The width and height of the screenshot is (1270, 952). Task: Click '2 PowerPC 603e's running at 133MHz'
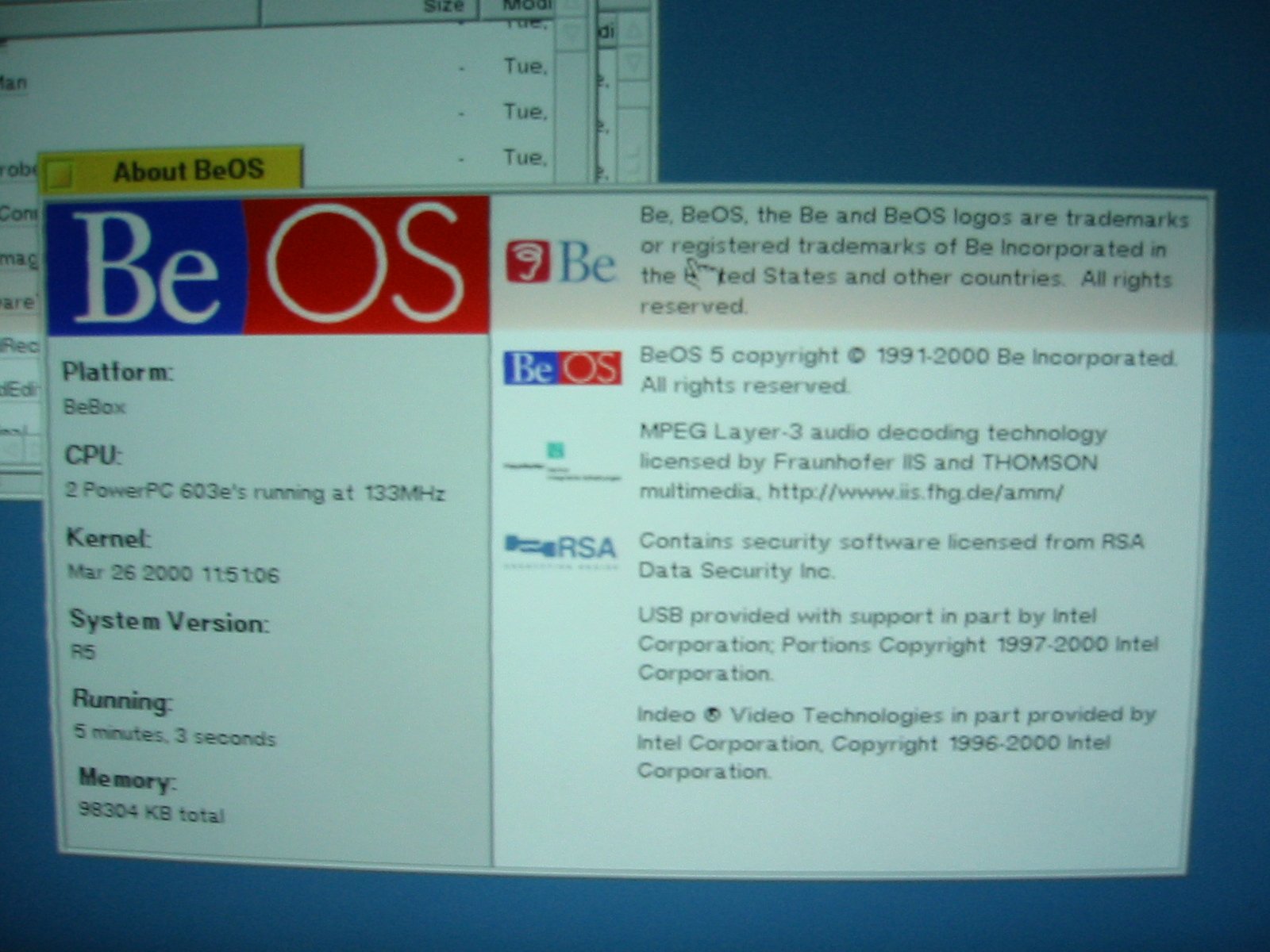(255, 492)
